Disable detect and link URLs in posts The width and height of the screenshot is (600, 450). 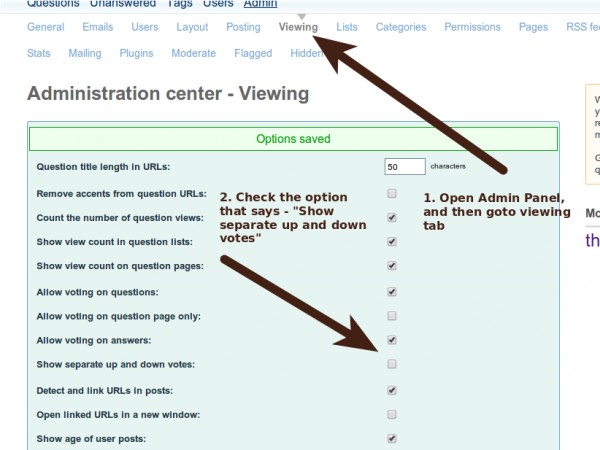pos(392,390)
